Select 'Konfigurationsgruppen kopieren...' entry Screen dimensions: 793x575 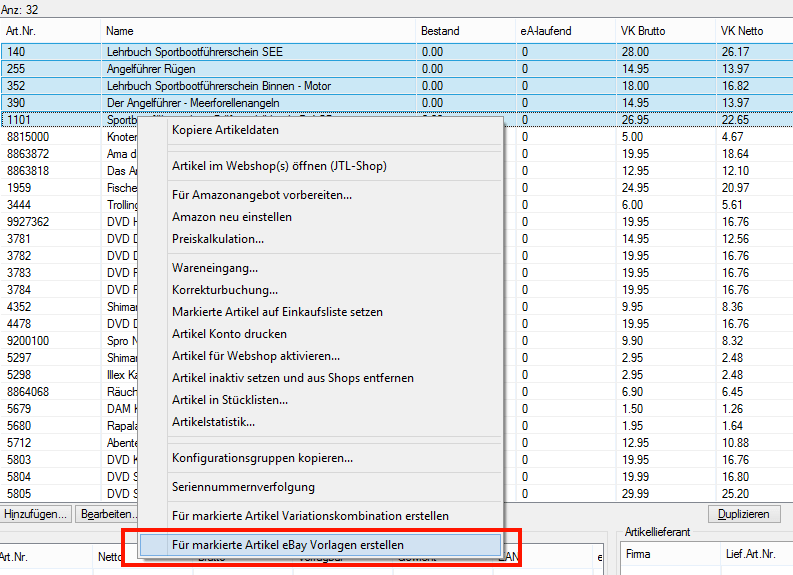point(262,458)
